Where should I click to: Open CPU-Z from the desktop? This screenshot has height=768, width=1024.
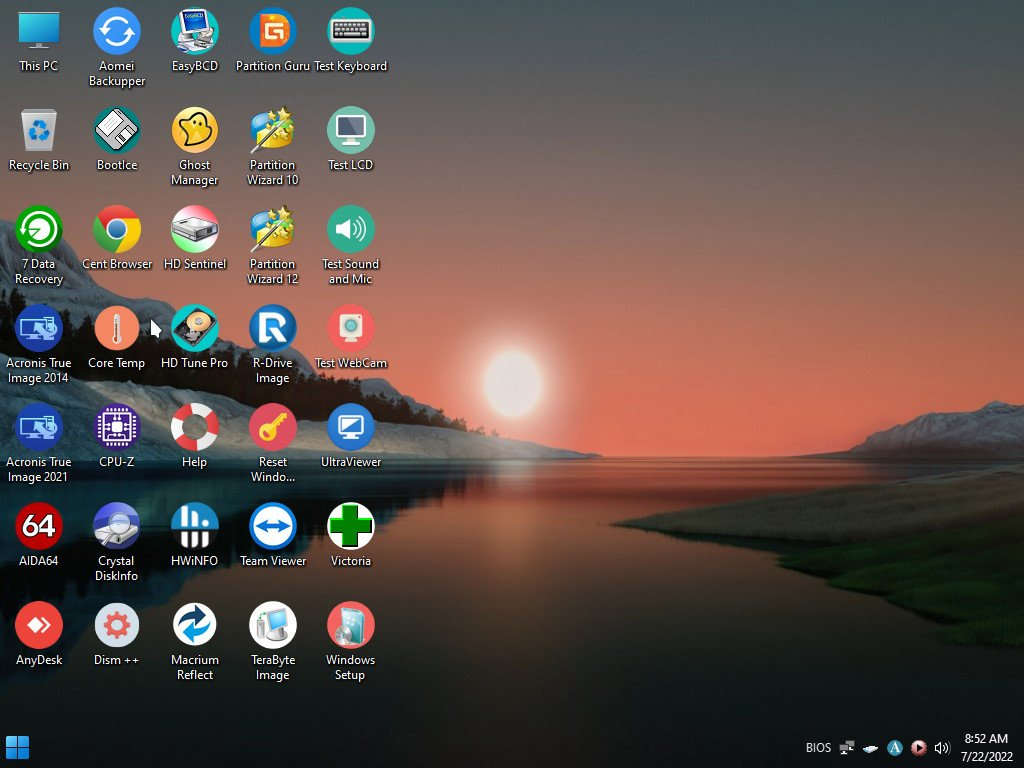click(x=117, y=428)
